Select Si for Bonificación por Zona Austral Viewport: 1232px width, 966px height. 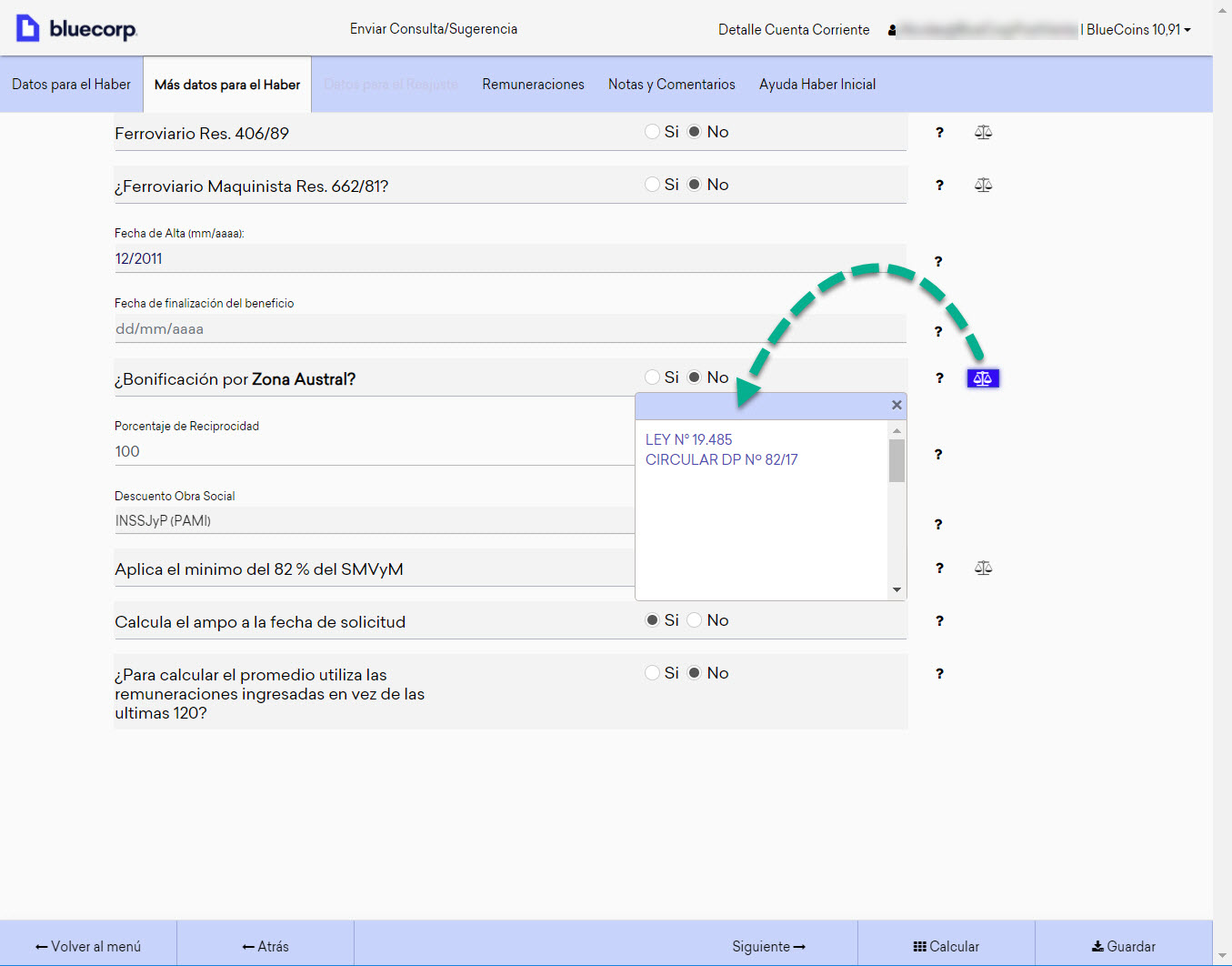tap(652, 377)
